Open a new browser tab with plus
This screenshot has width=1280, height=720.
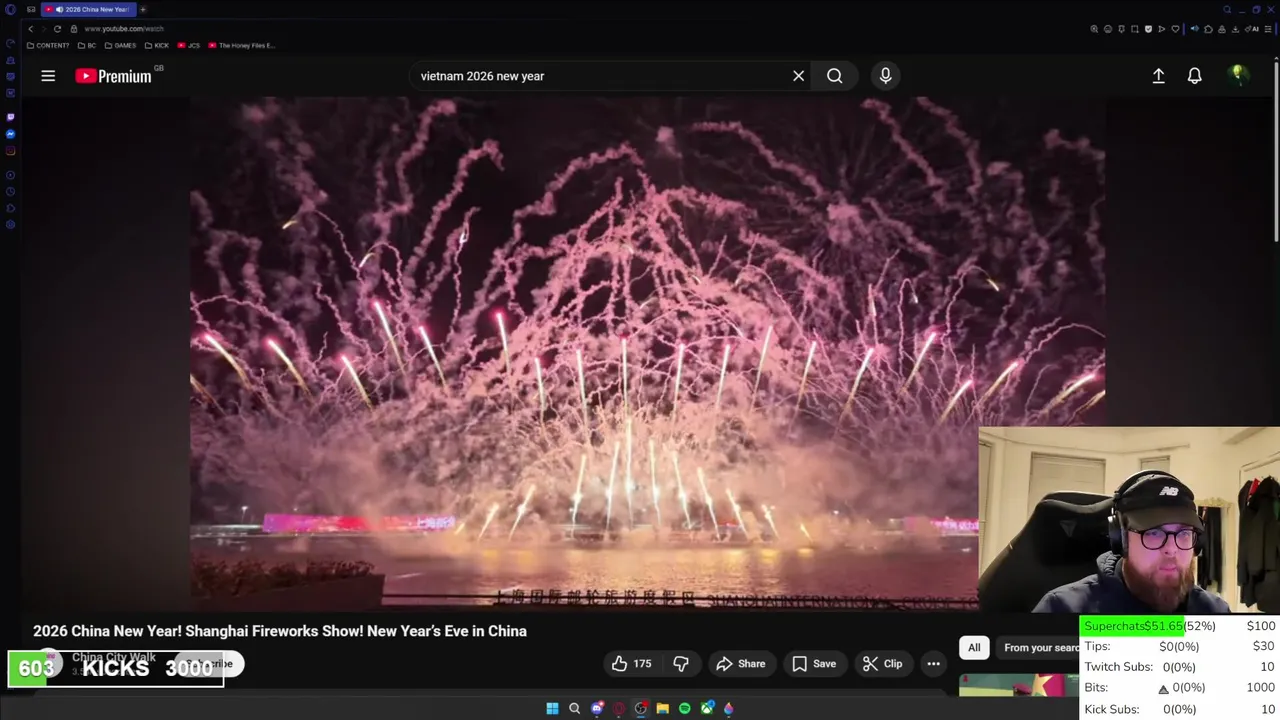pyautogui.click(x=143, y=9)
